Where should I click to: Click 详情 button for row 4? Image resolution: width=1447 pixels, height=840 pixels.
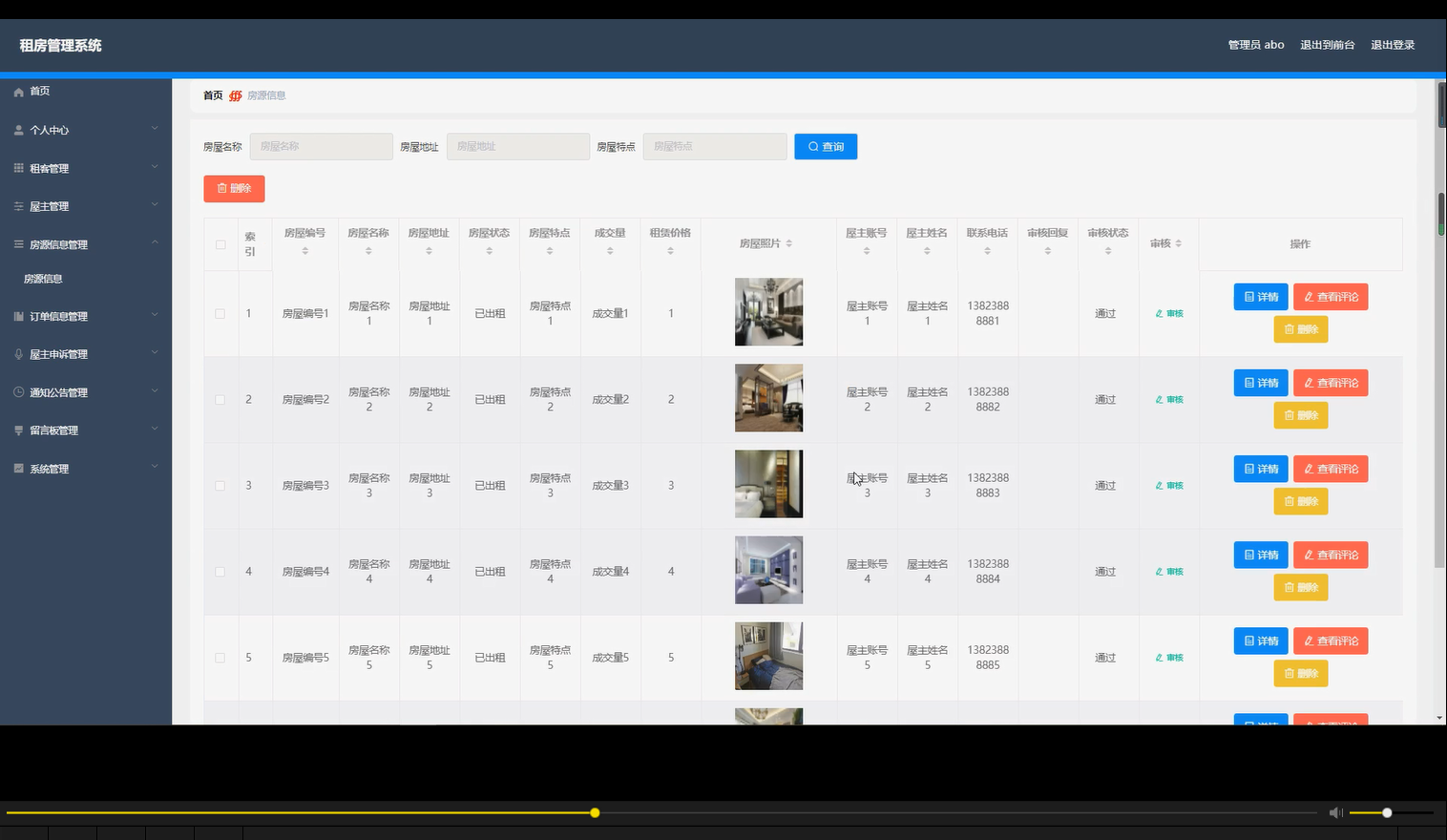[1261, 555]
